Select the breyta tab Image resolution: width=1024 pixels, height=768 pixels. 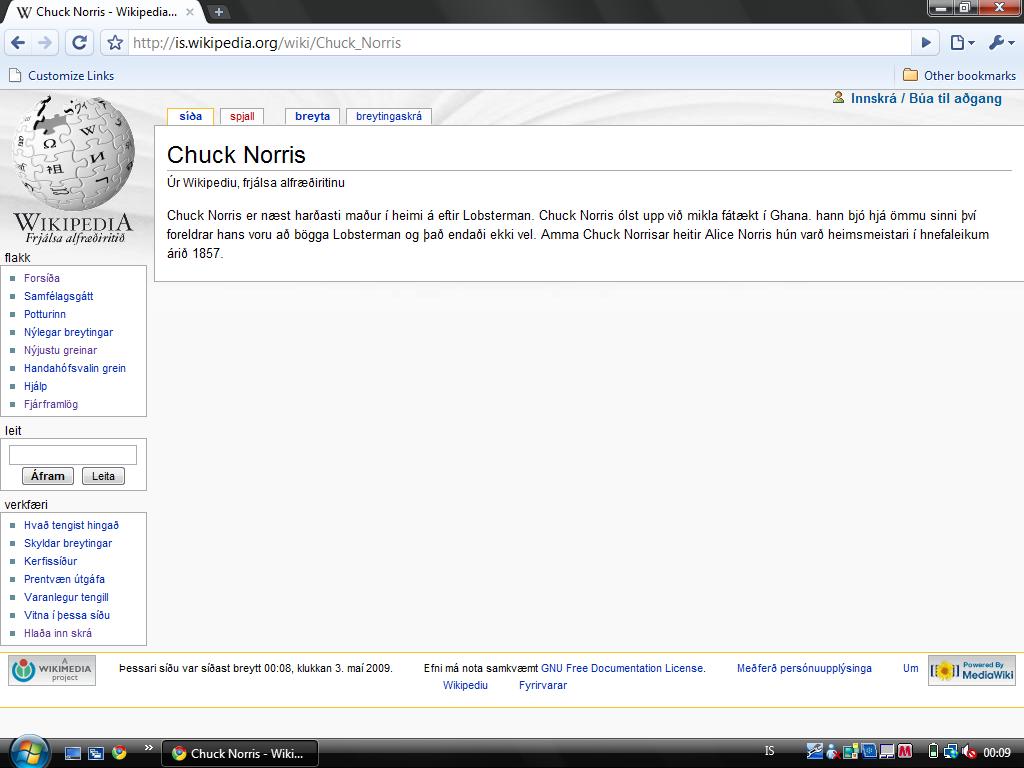(x=312, y=116)
